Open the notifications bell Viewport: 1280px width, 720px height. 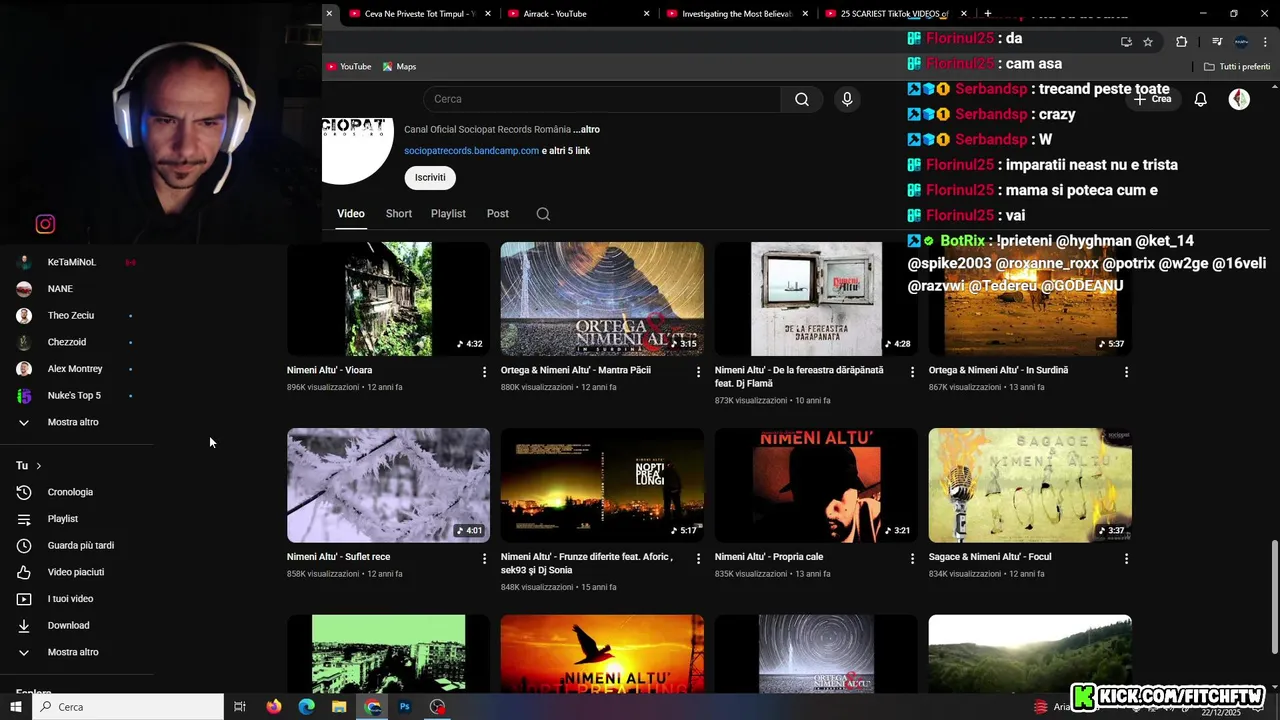[x=1201, y=99]
